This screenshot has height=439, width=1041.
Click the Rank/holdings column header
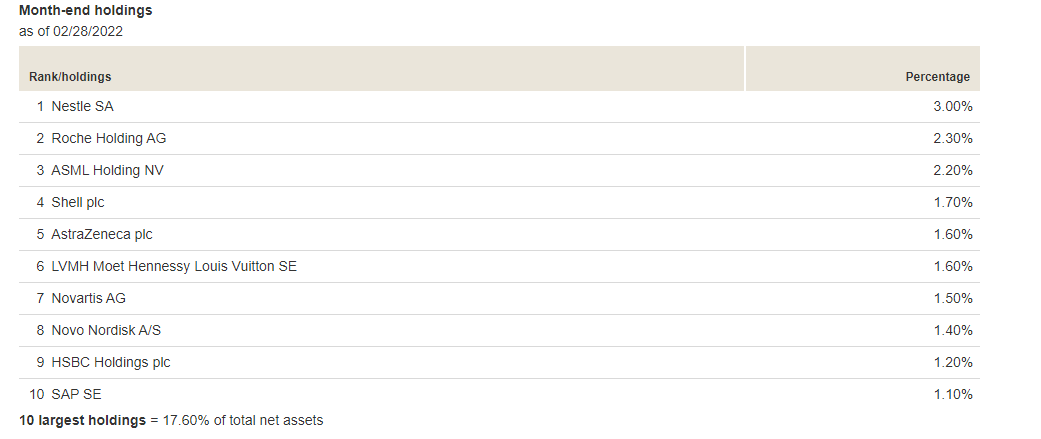70,77
